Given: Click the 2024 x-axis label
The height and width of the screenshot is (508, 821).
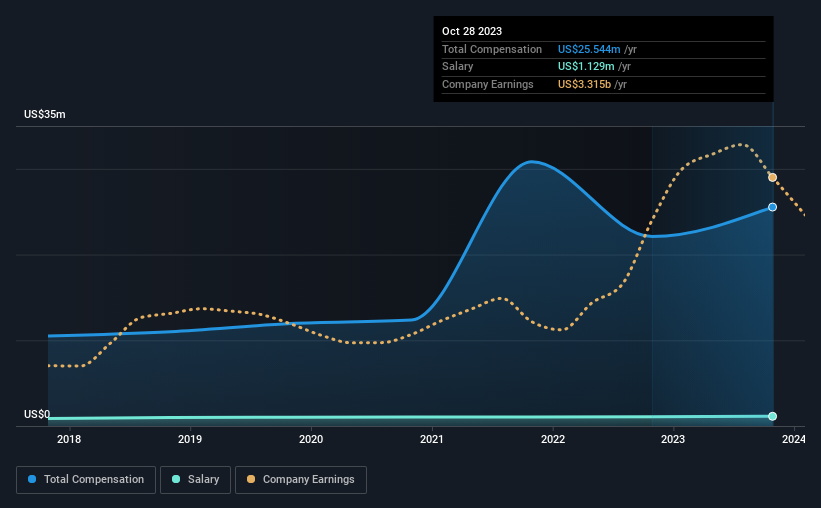Looking at the screenshot, I should [x=793, y=439].
